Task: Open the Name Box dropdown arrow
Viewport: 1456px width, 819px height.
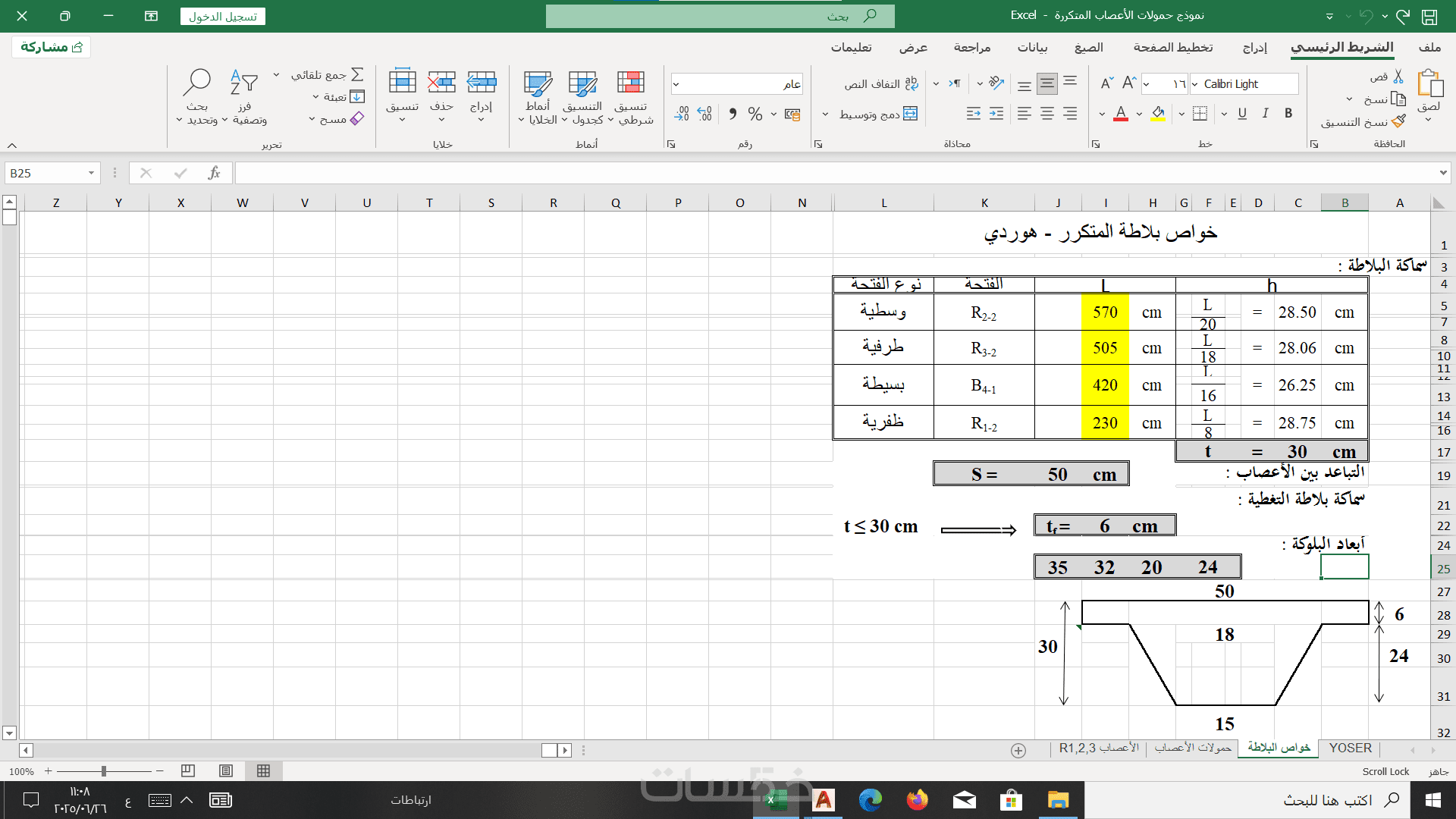Action: [91, 173]
